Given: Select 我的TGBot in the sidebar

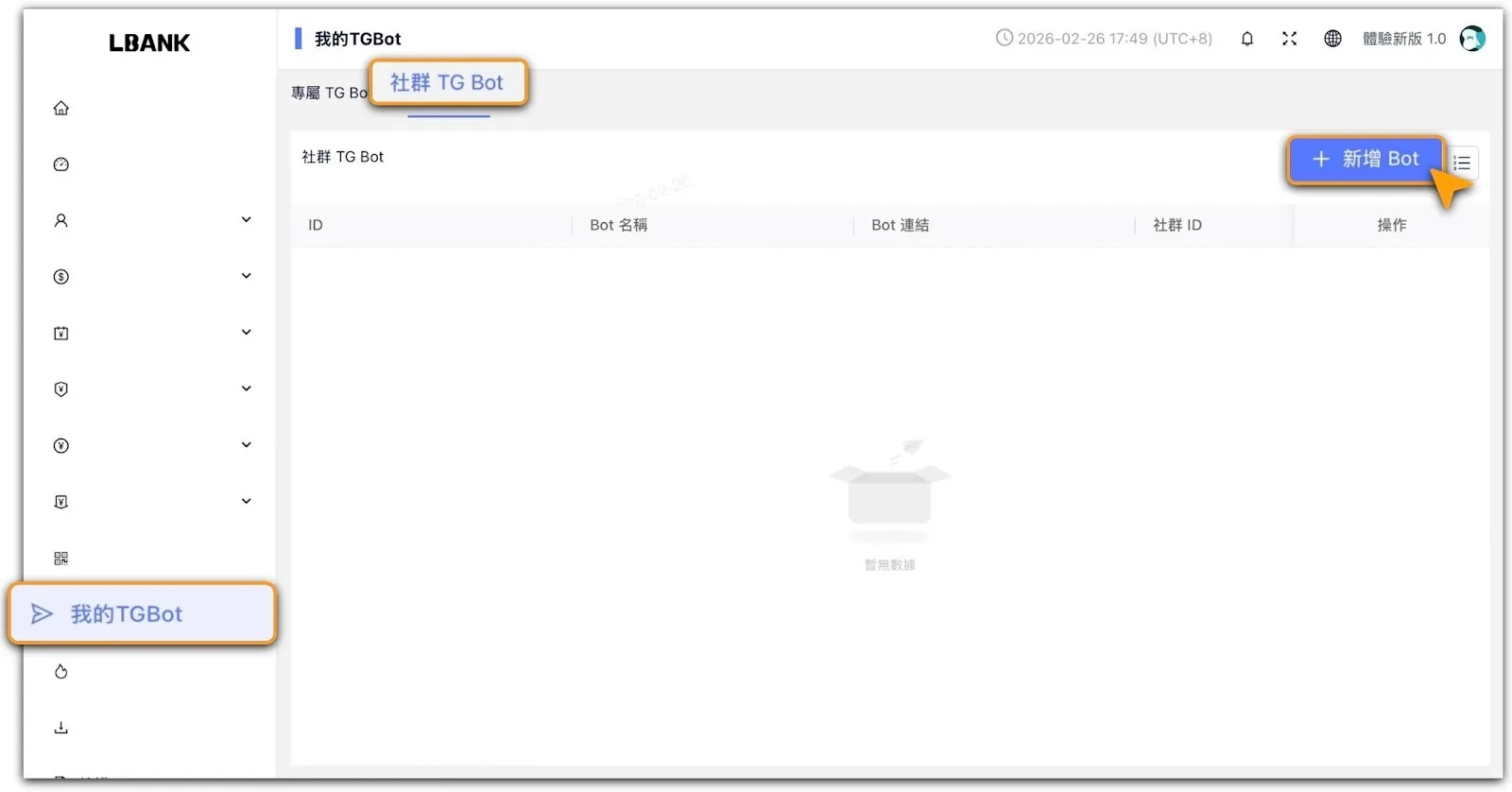Looking at the screenshot, I should [142, 614].
